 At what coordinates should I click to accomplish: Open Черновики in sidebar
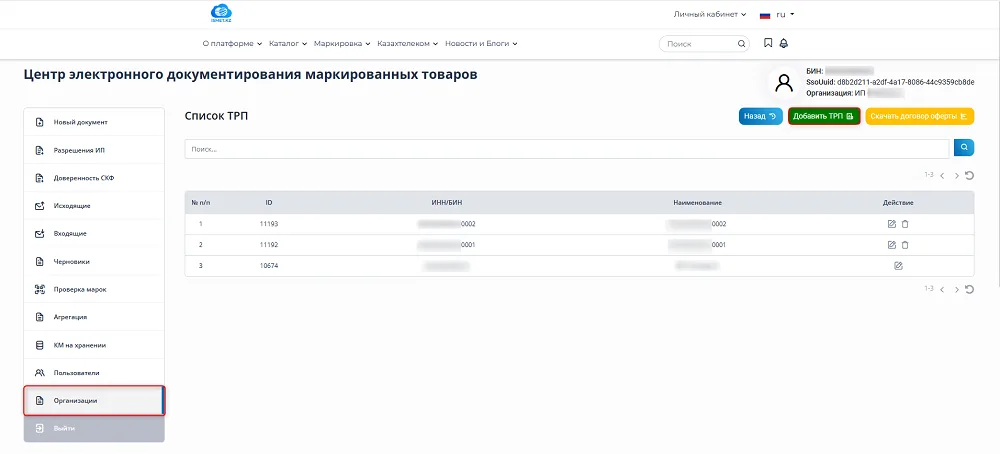coord(94,261)
